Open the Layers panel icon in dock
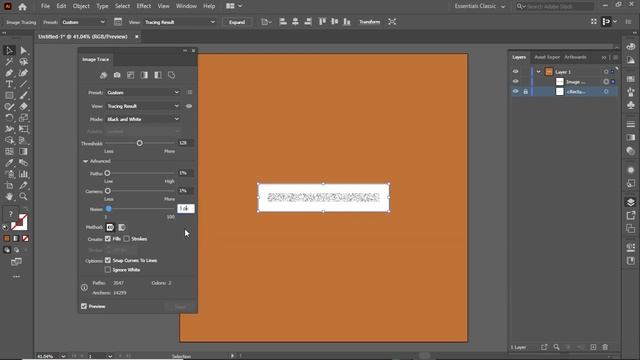The width and height of the screenshot is (640, 360). 631,202
